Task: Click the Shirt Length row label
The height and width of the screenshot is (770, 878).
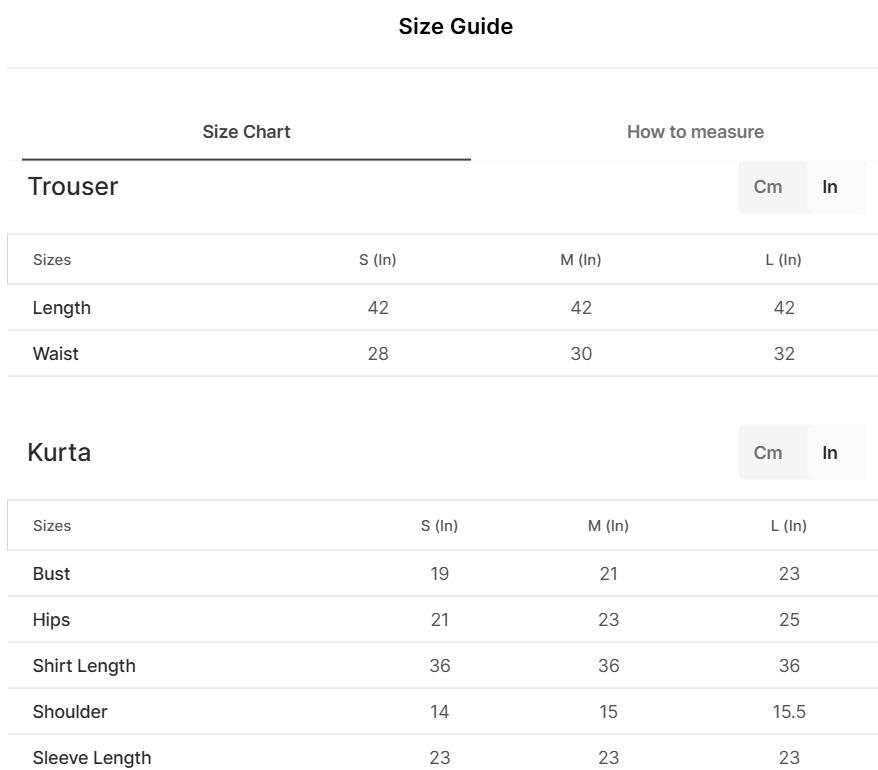Action: 84,666
